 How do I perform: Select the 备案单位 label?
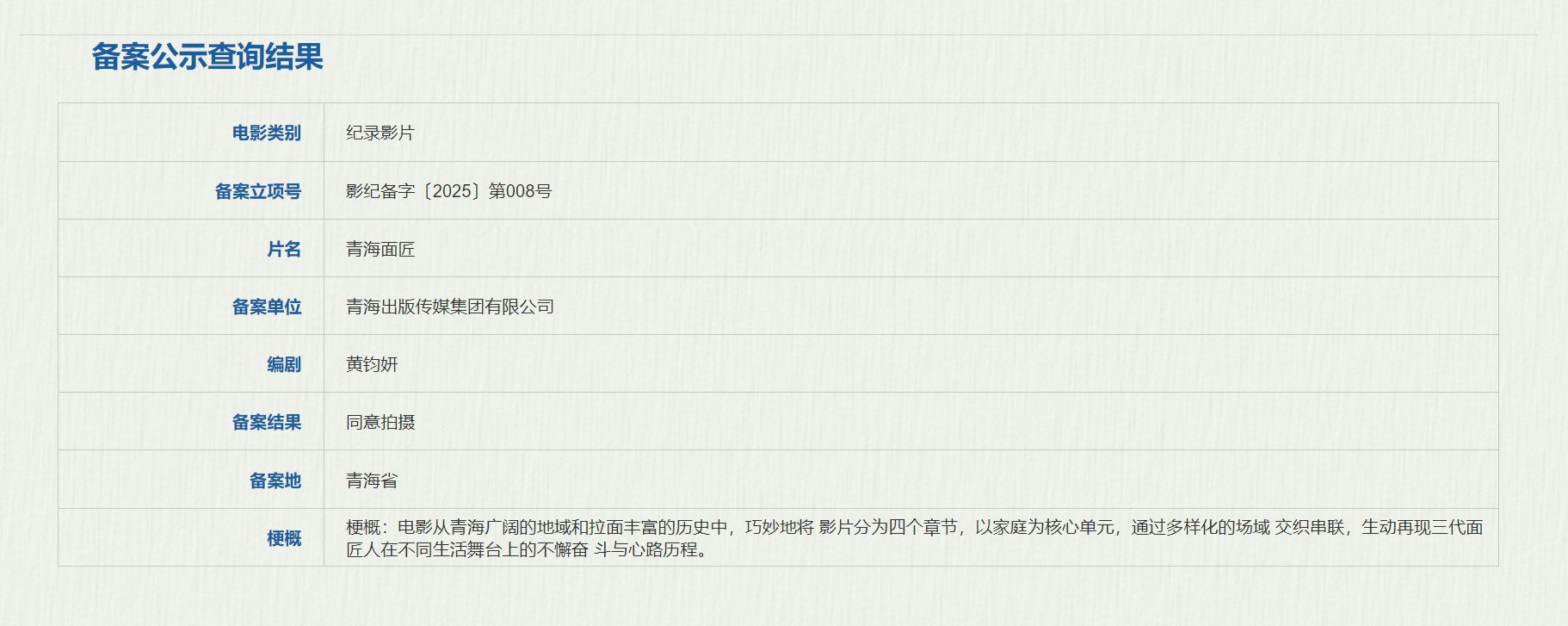267,307
